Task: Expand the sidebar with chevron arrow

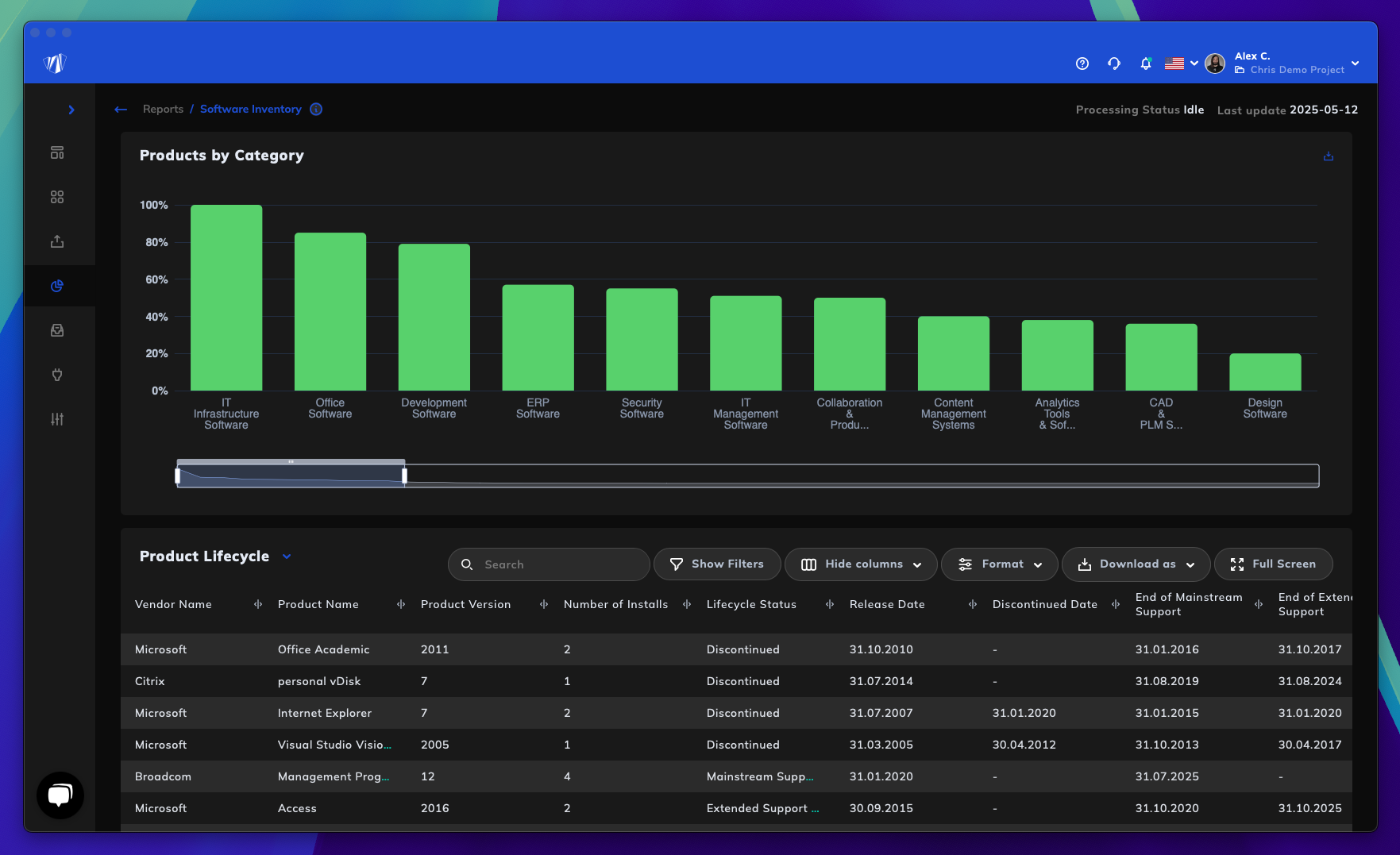Action: click(x=71, y=110)
